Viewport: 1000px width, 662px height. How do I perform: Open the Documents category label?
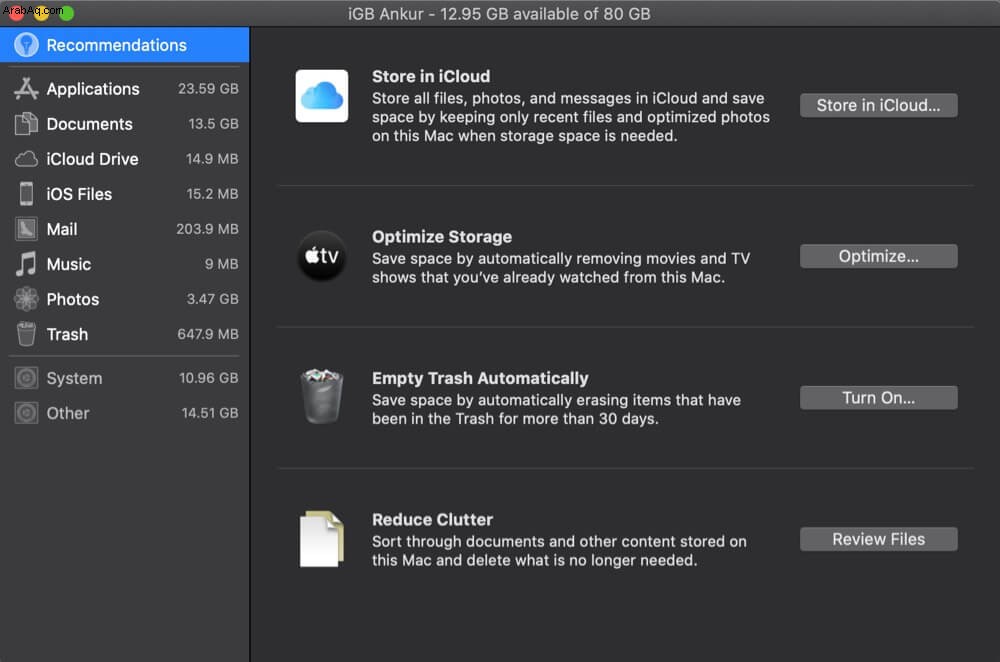click(89, 124)
